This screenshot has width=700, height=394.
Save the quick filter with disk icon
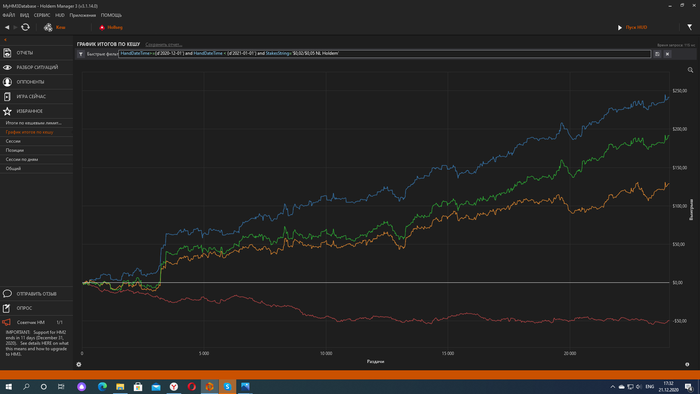[657, 54]
